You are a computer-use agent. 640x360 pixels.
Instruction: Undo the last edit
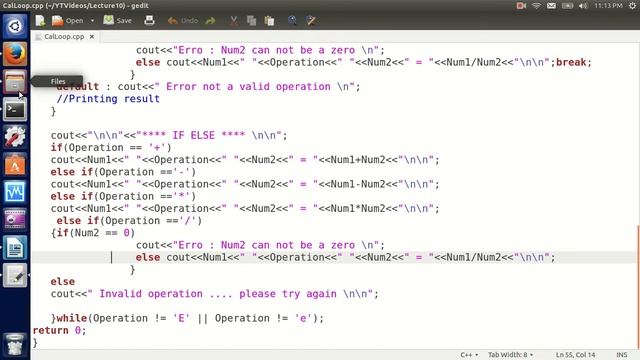click(x=183, y=20)
